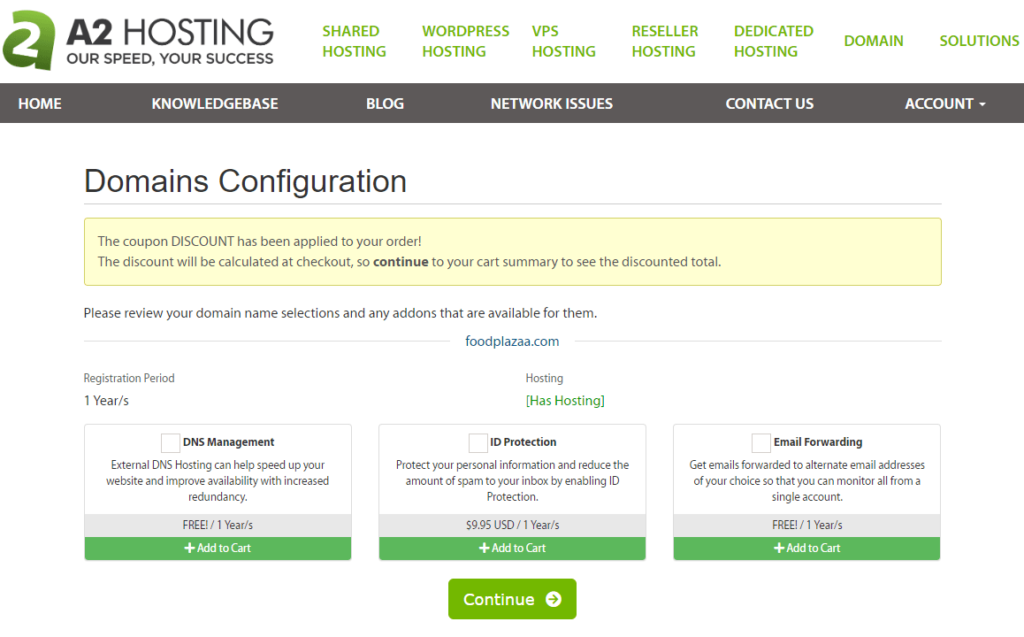Click the plus icon on ID Protection Add to Cart

tap(484, 548)
